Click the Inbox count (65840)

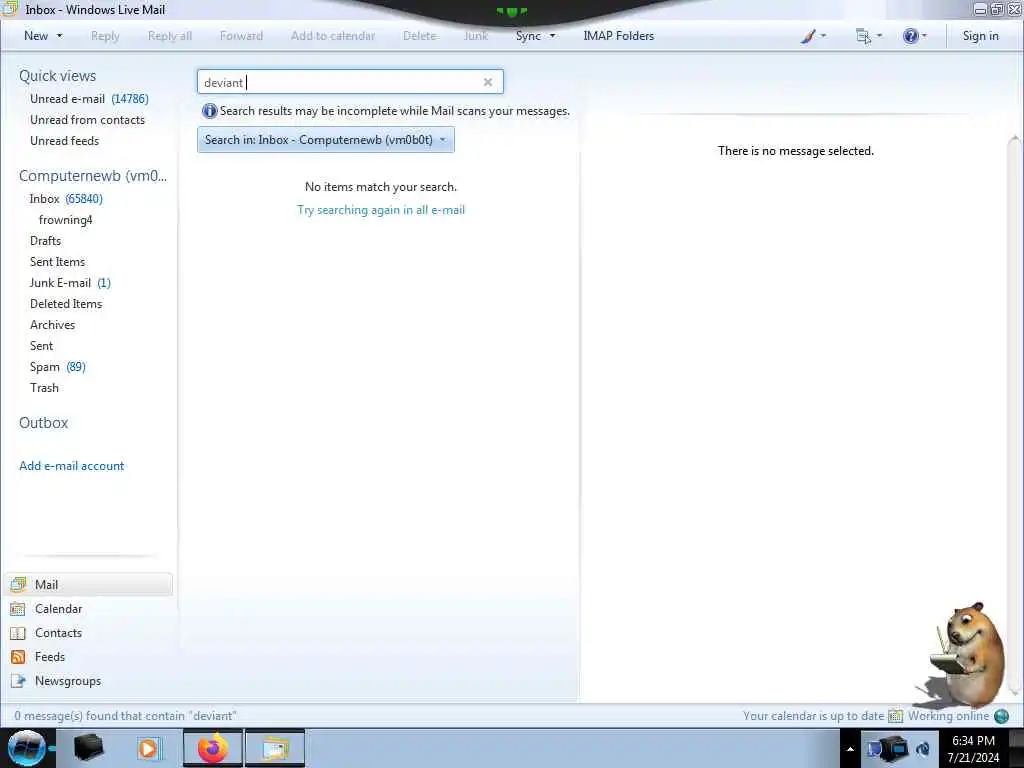(x=84, y=199)
